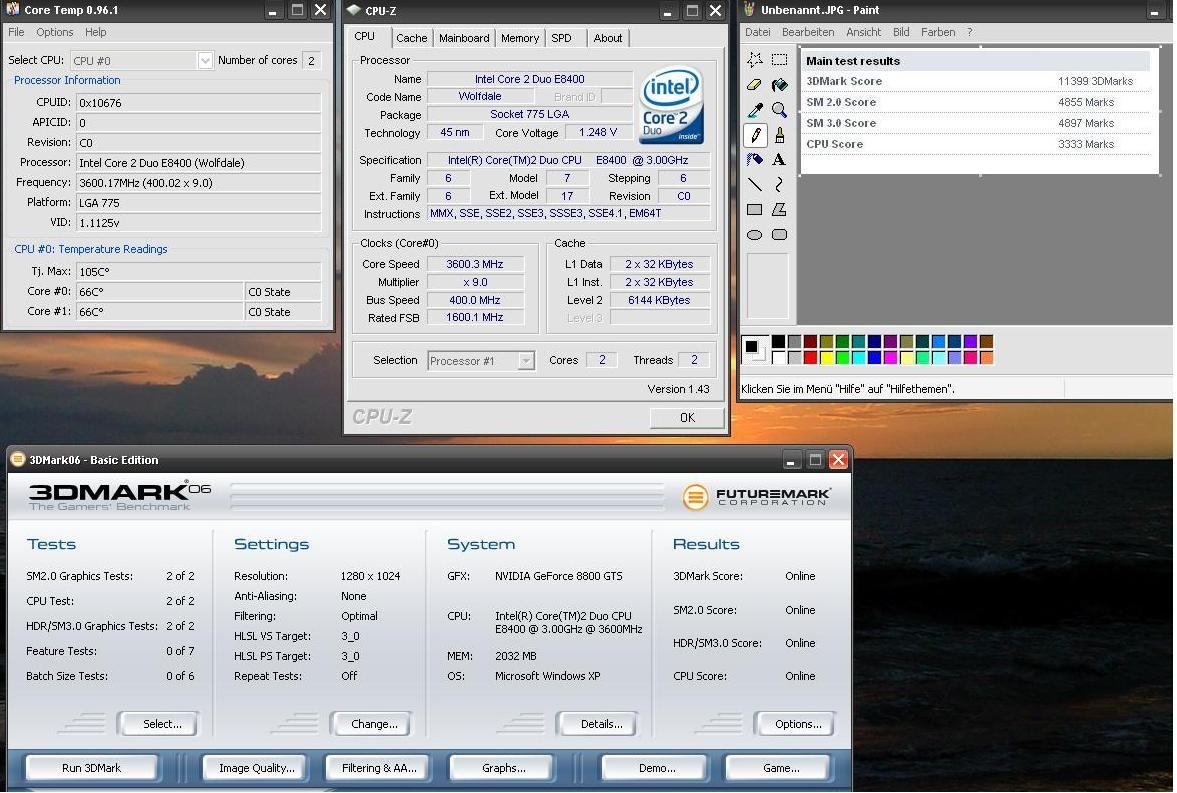
Task: Pick the red swatch in Paint's palette
Action: pos(811,357)
